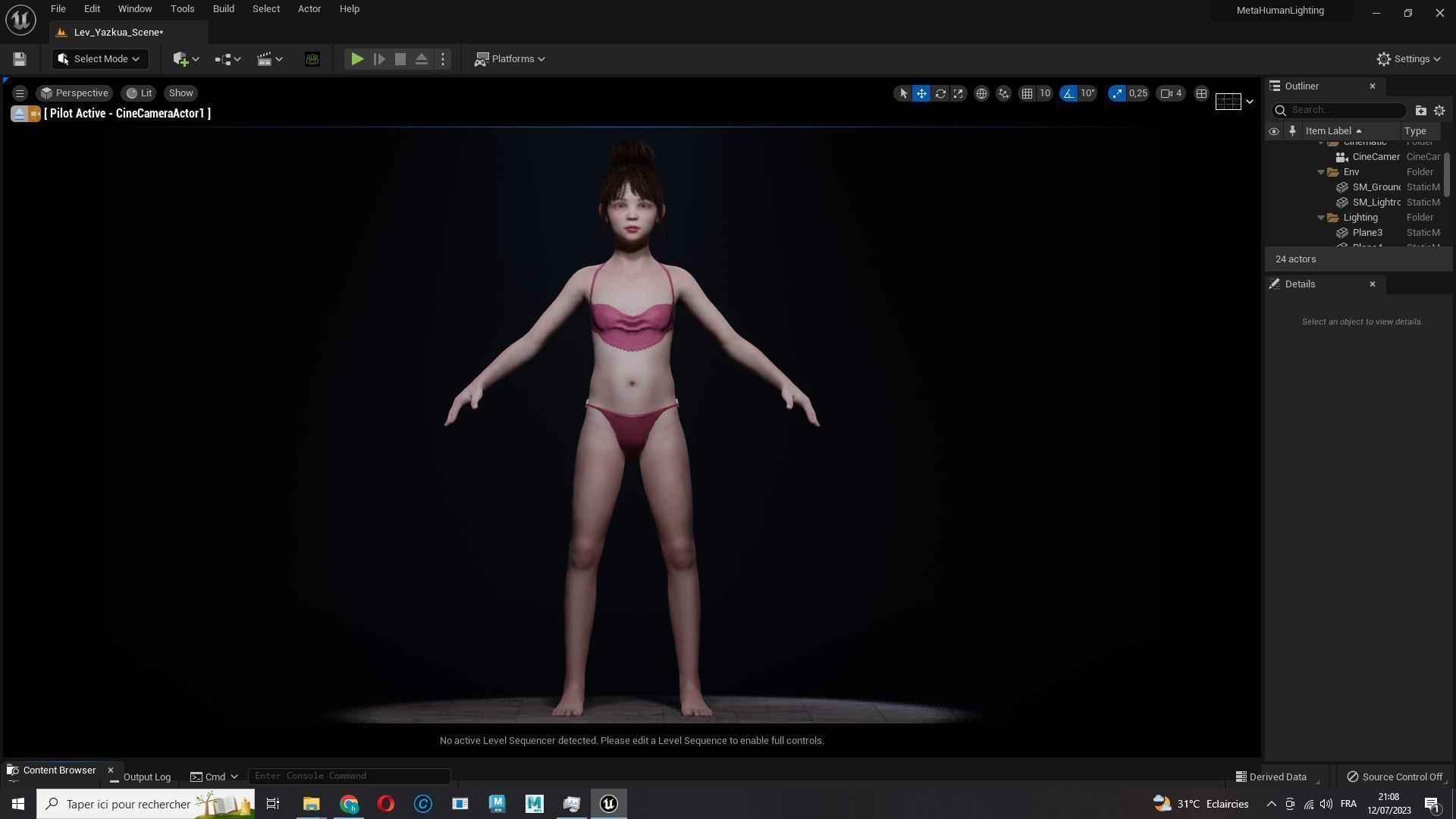Open the Settings dropdown
Viewport: 1456px width, 819px height.
(1409, 59)
